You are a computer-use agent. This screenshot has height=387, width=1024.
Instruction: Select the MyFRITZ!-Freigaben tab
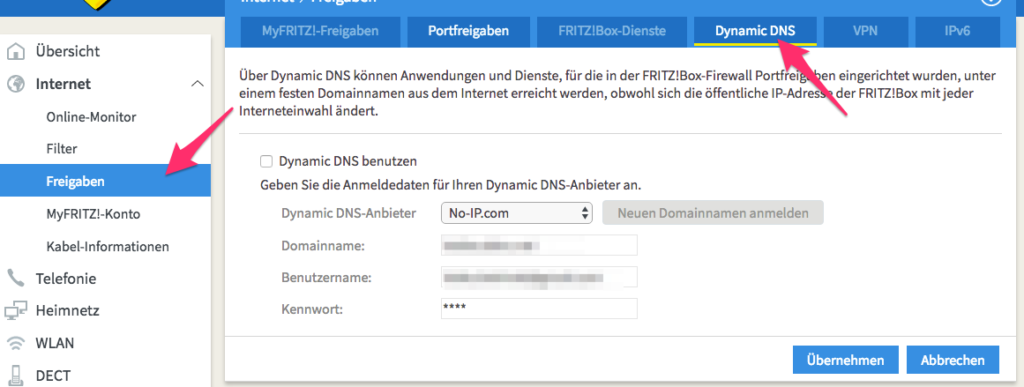click(x=320, y=31)
